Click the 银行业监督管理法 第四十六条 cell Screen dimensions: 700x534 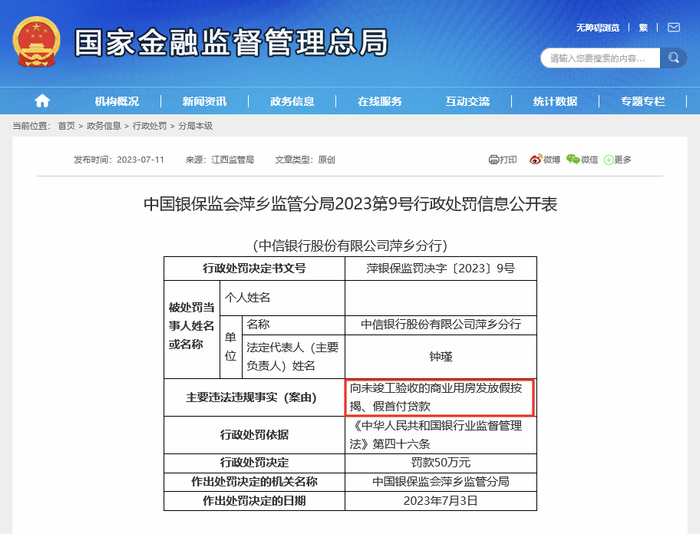click(441, 435)
